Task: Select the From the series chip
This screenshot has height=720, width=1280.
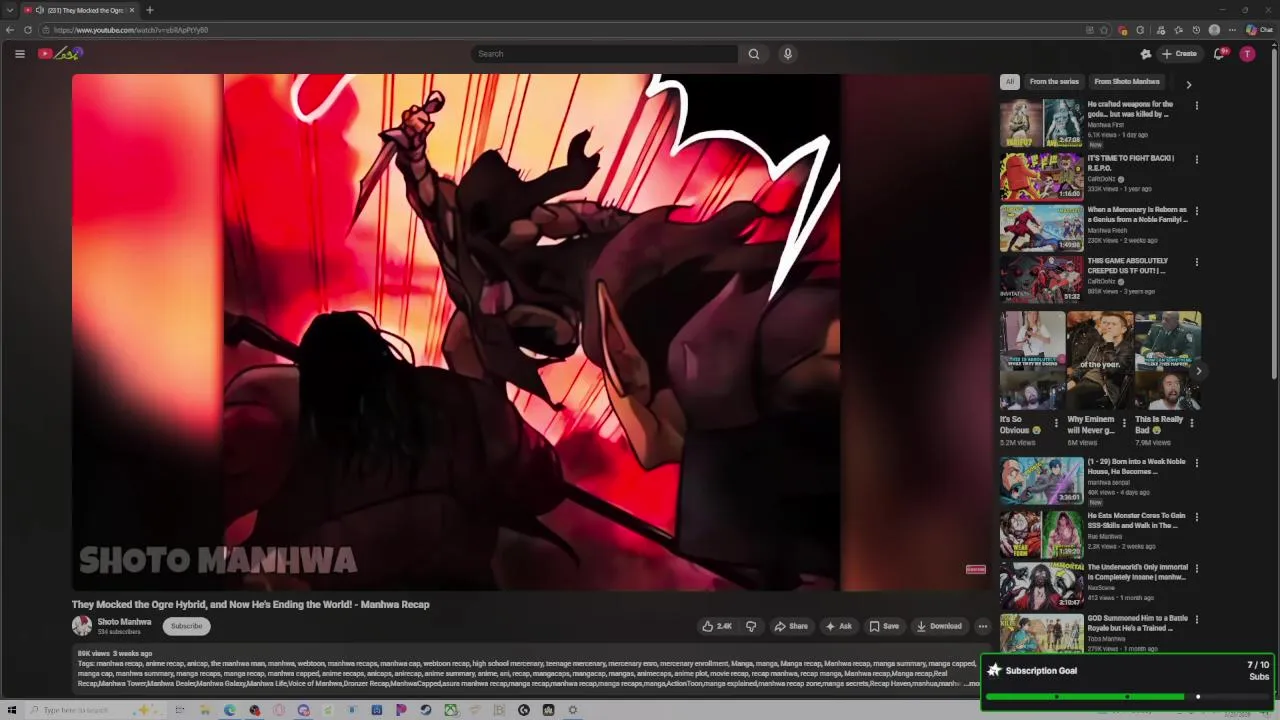Action: [x=1054, y=82]
